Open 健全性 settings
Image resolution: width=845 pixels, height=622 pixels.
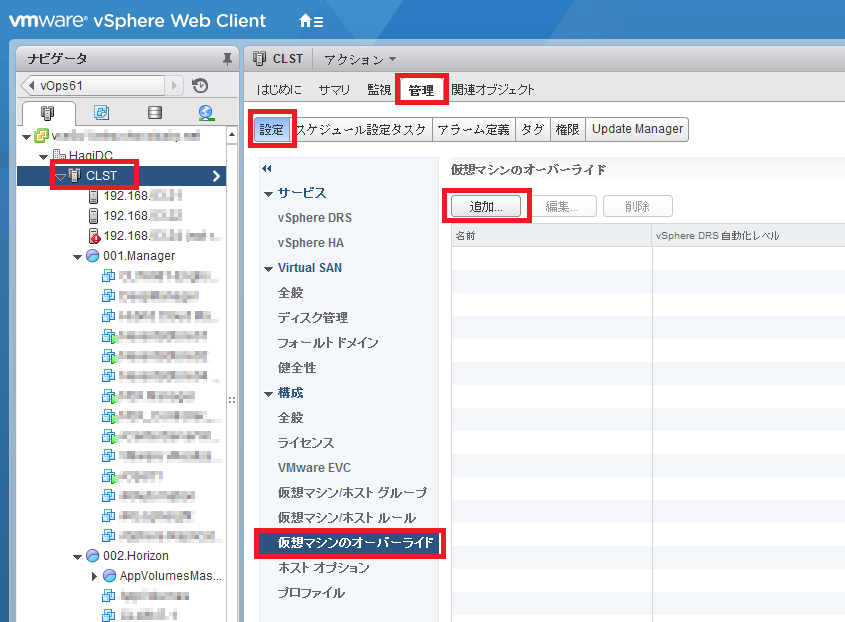point(297,368)
